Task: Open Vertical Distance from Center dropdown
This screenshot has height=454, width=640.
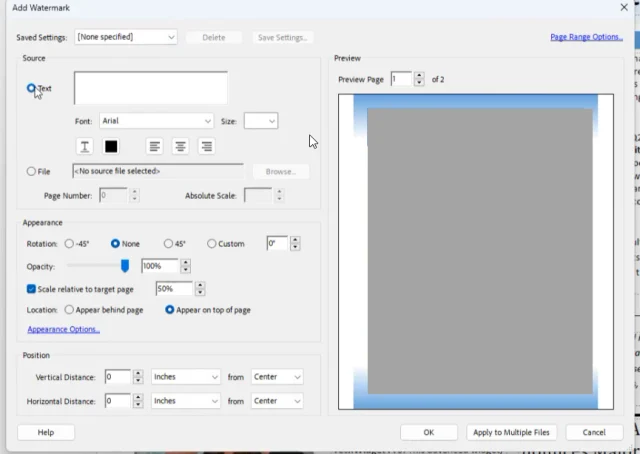Action: click(277, 377)
